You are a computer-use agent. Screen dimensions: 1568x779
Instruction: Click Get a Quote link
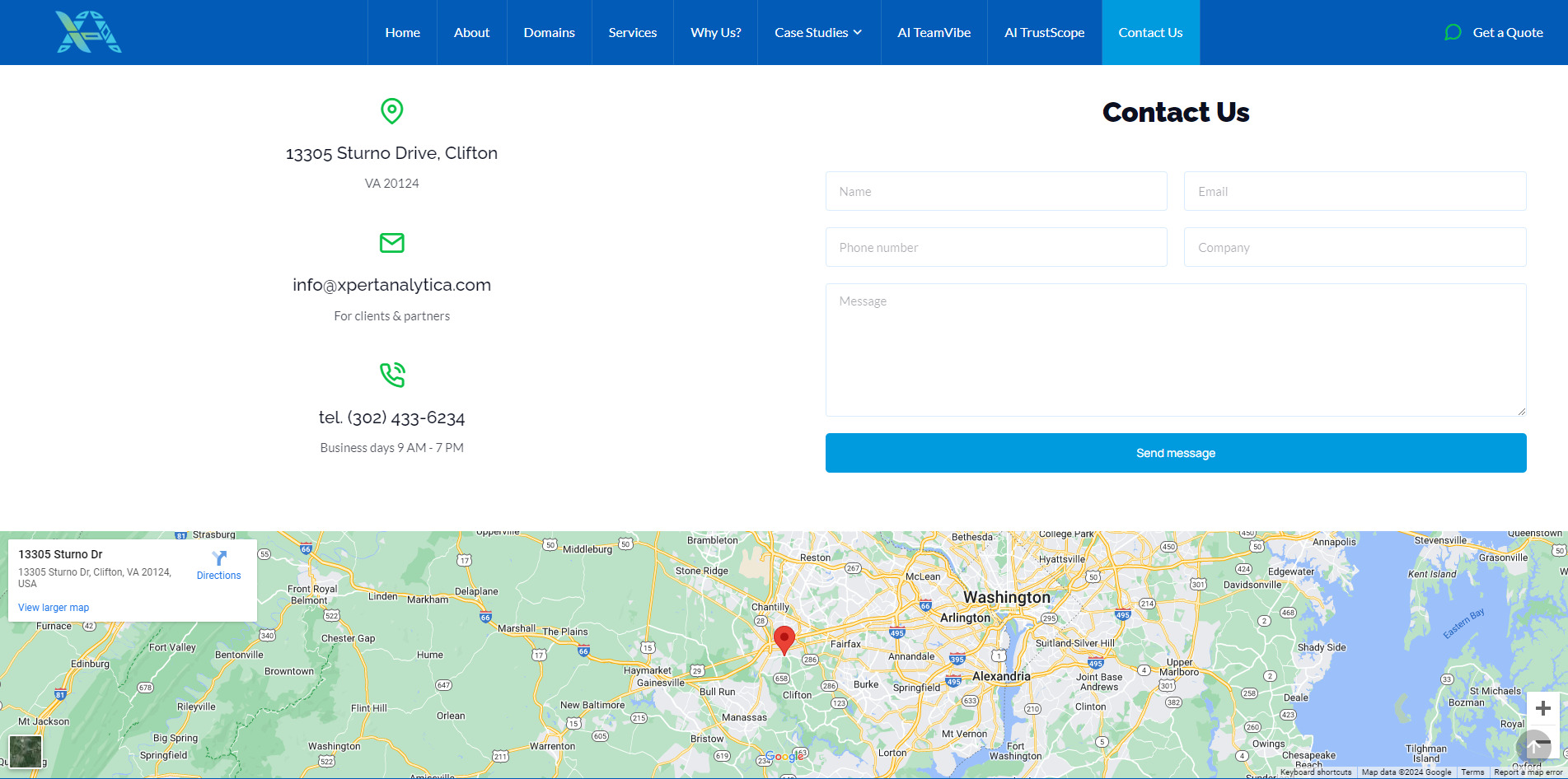point(1507,32)
